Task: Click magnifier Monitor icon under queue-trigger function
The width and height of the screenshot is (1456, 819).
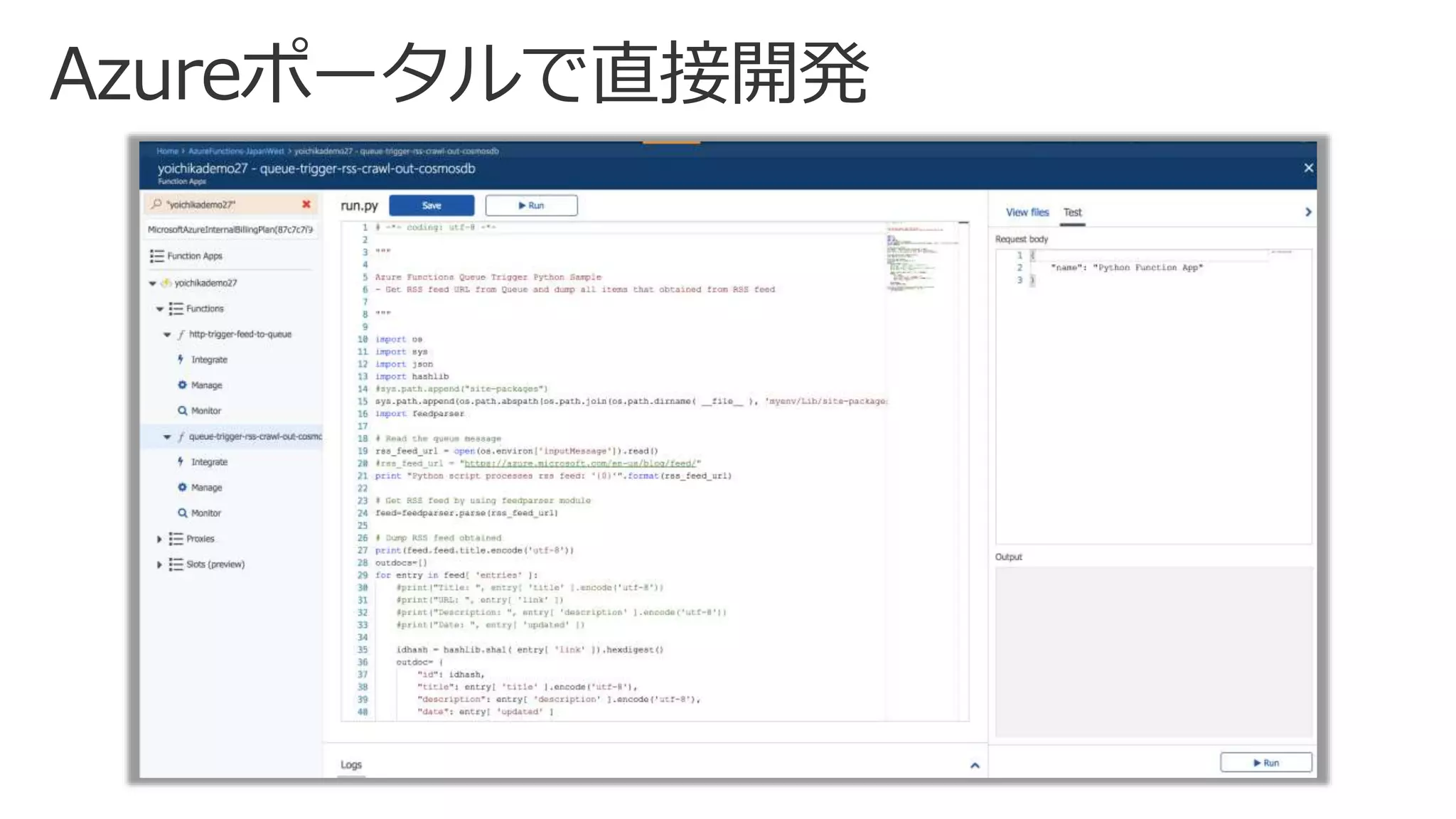Action: pos(182,513)
